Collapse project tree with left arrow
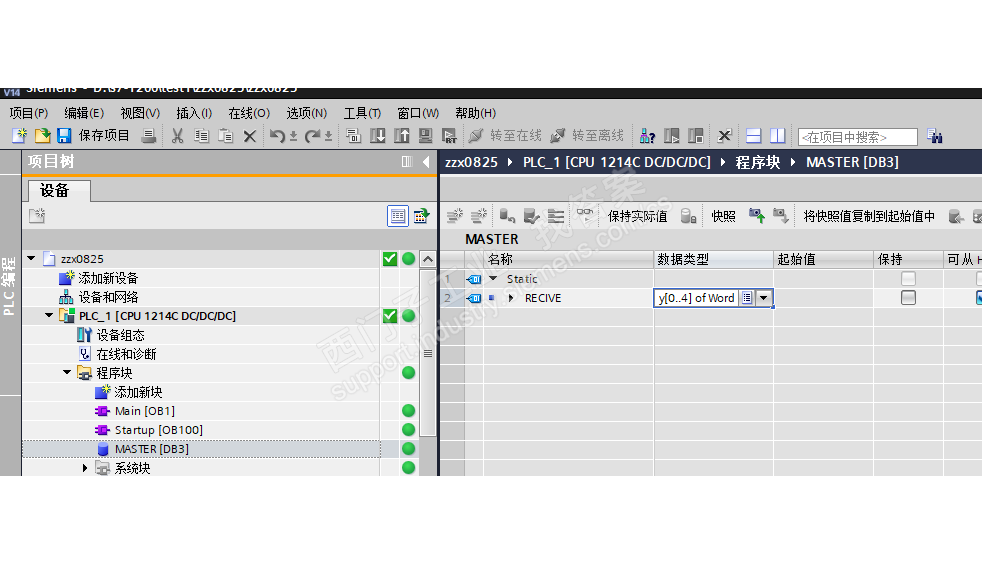Image resolution: width=982 pixels, height=564 pixels. coord(426,162)
